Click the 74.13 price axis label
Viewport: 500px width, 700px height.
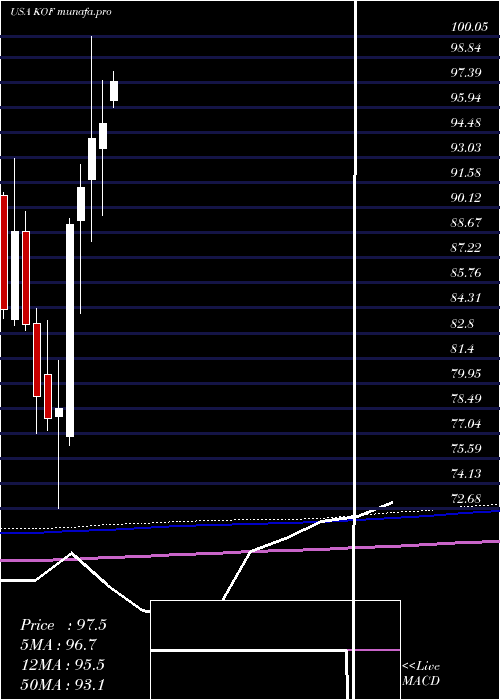click(x=467, y=474)
